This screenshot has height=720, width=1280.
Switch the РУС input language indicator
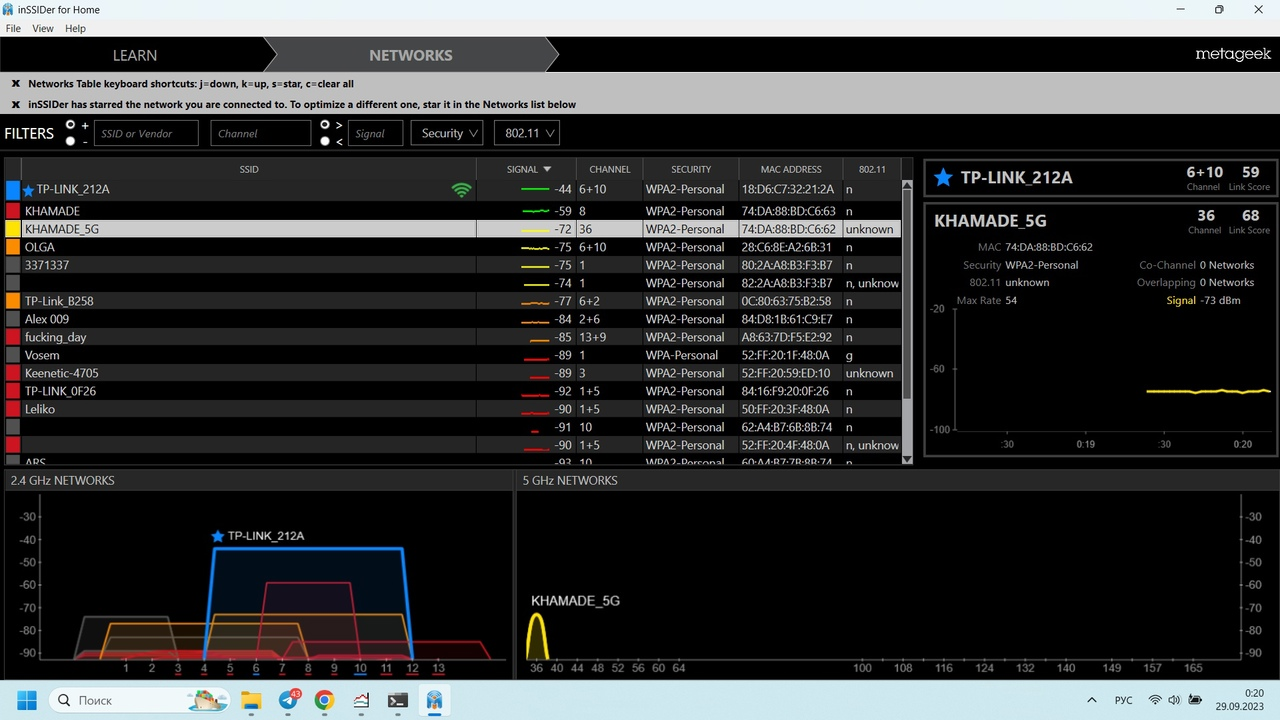pos(1124,700)
